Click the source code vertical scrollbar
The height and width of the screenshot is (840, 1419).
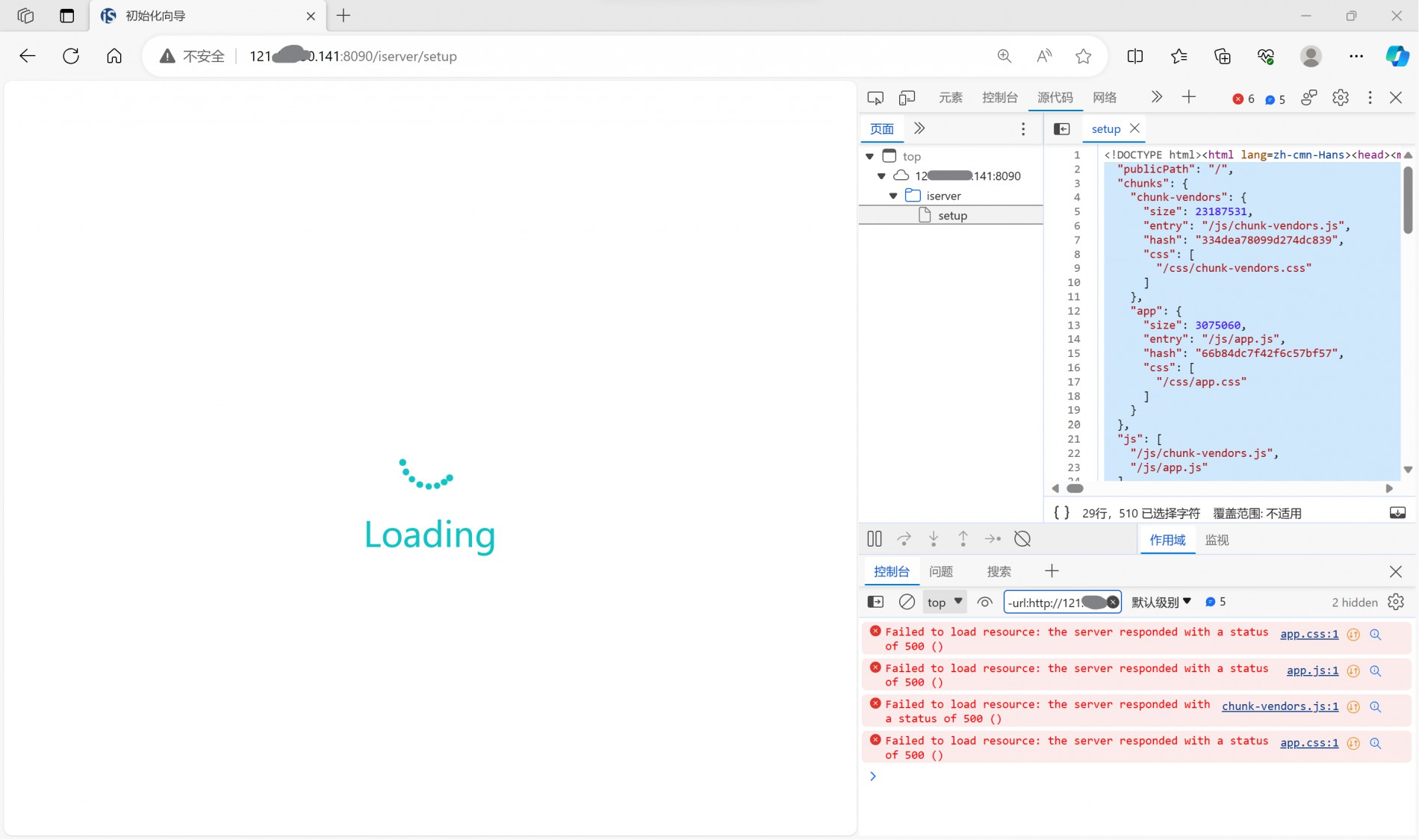[x=1408, y=199]
